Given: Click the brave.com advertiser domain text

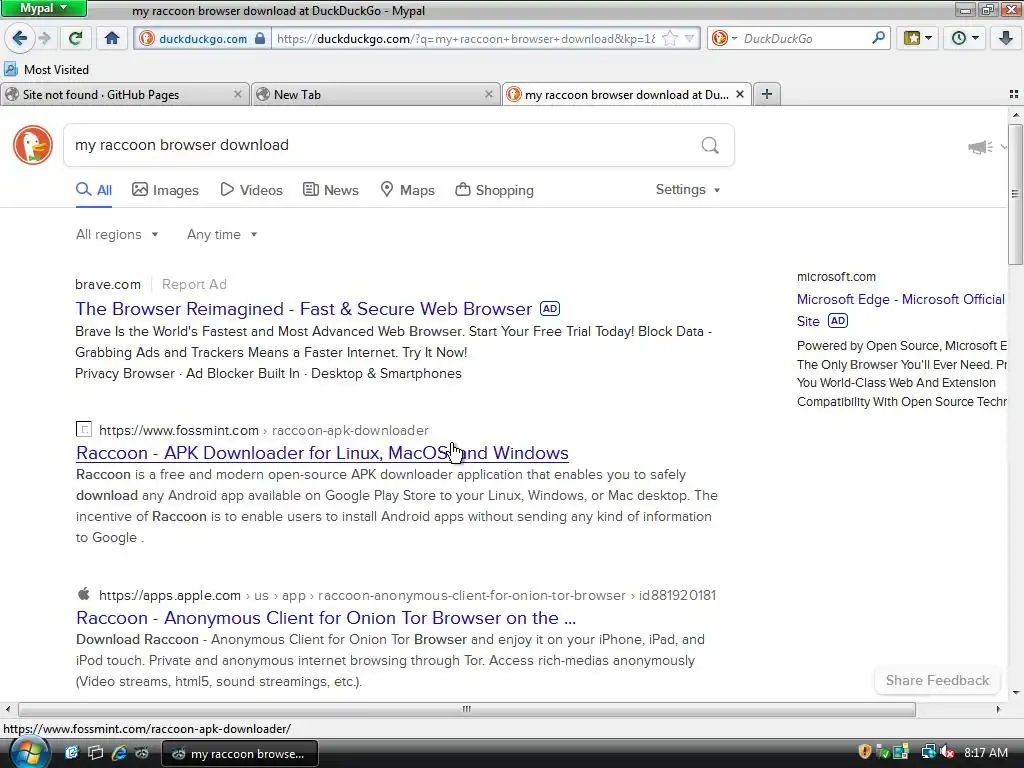Looking at the screenshot, I should click(108, 284).
